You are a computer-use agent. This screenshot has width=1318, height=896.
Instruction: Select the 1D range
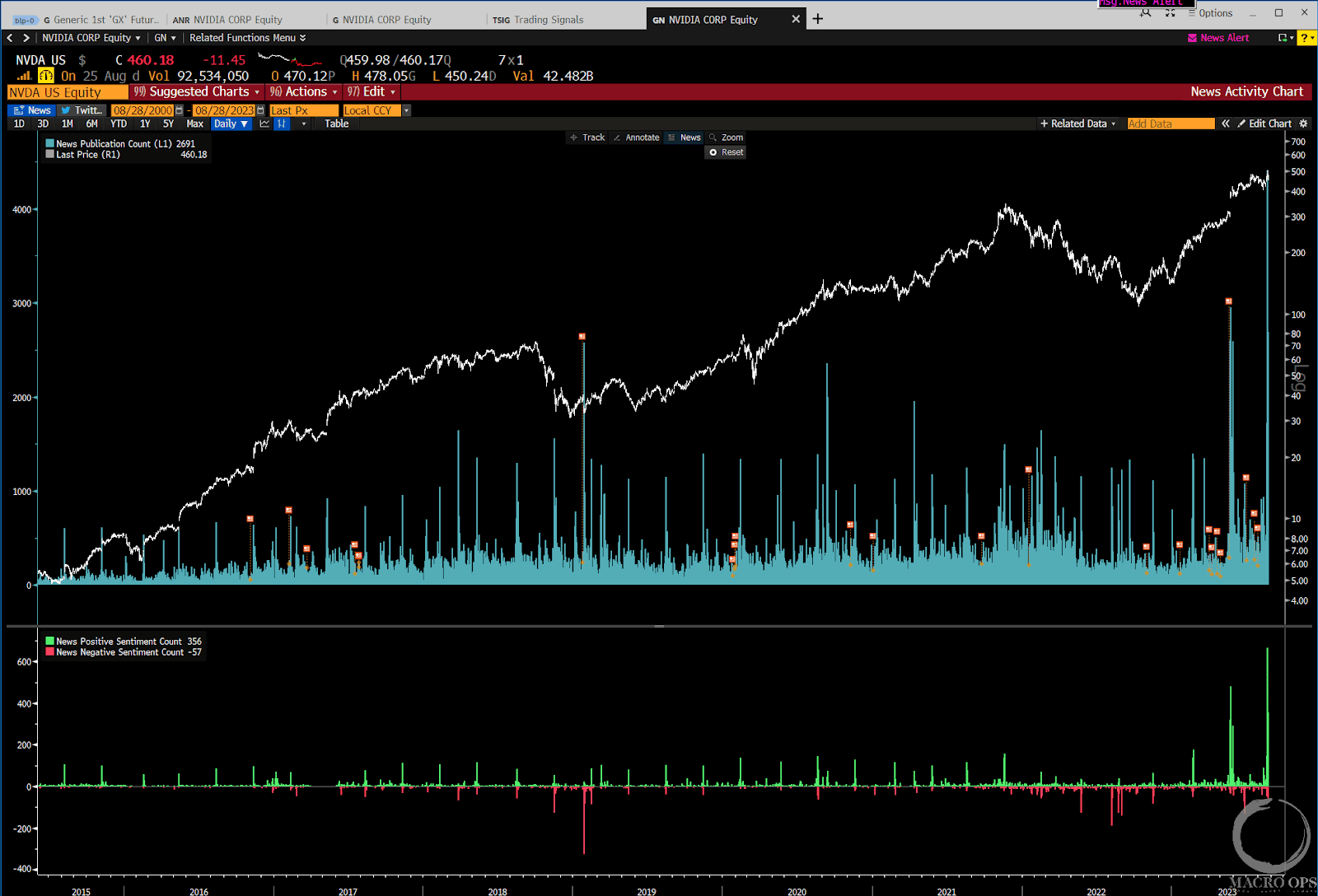pos(19,124)
